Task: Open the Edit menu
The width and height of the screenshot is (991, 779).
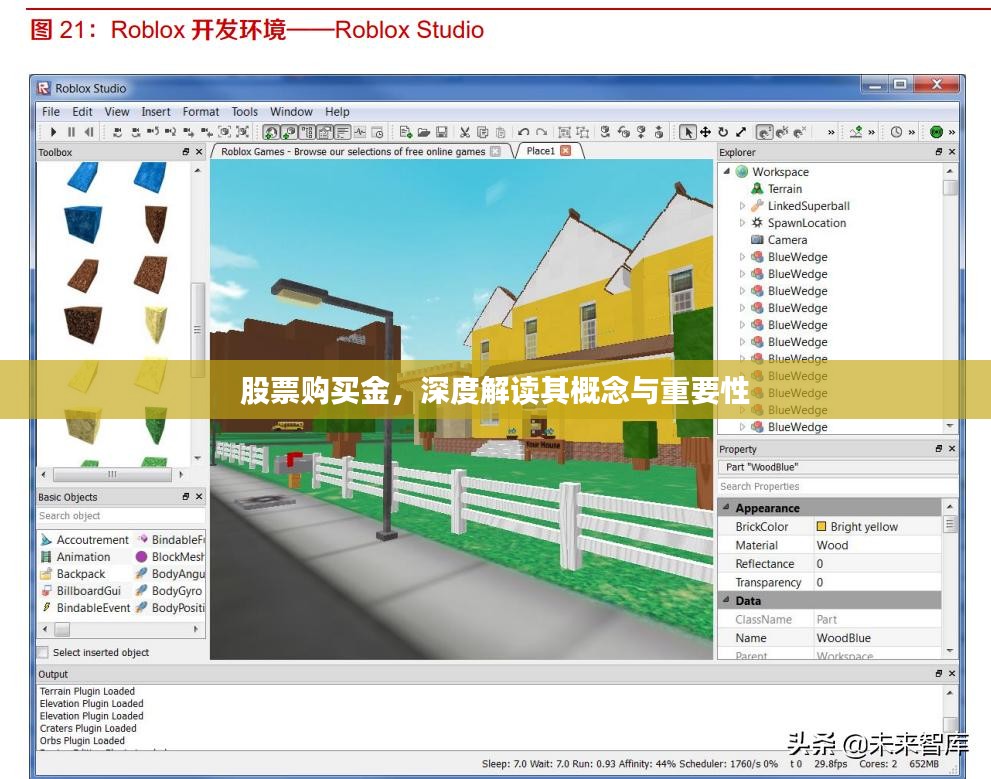Action: (x=82, y=111)
